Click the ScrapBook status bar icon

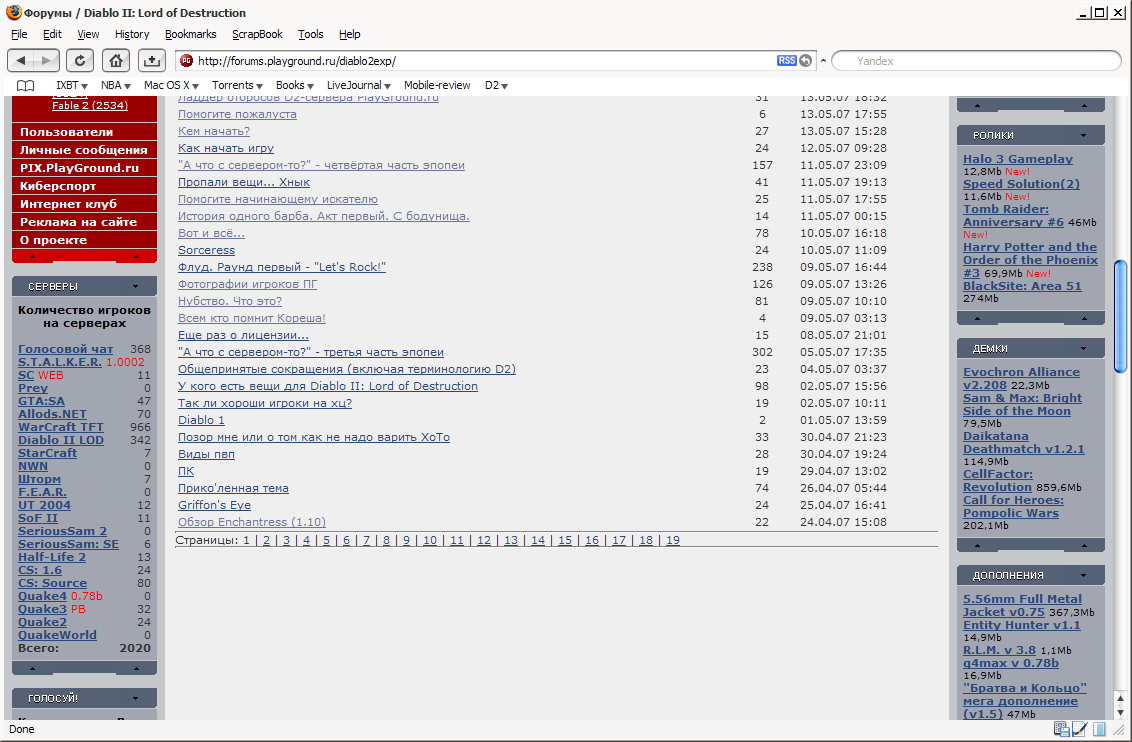pyautogui.click(x=1061, y=729)
